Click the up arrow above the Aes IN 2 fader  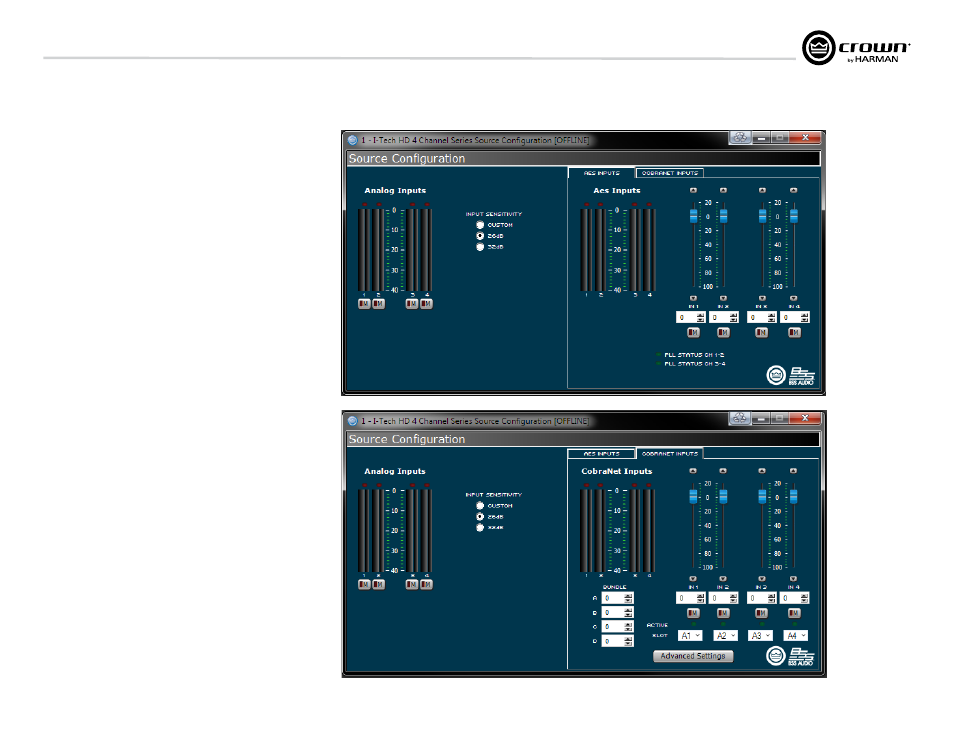(723, 190)
